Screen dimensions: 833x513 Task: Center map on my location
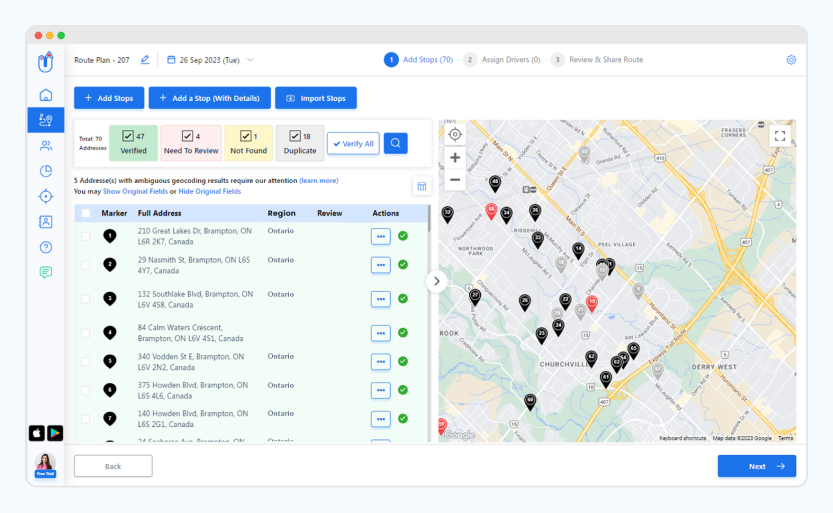pos(455,135)
